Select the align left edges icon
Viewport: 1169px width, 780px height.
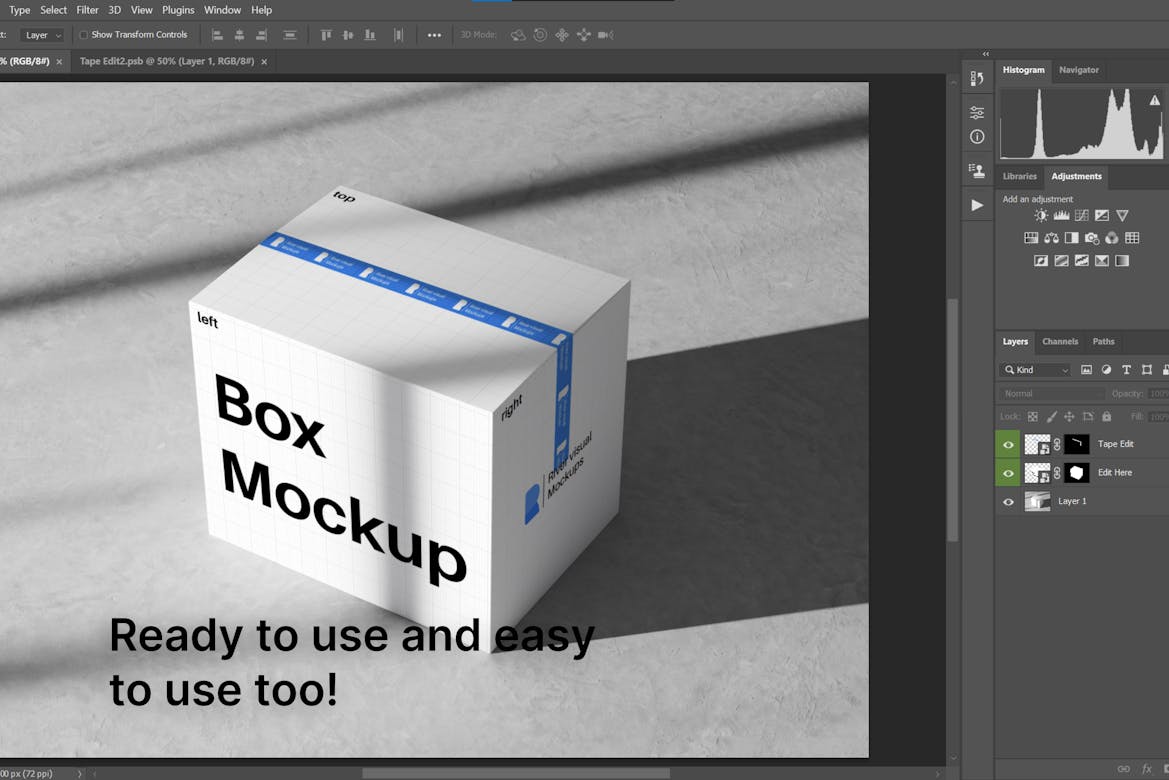coord(217,34)
